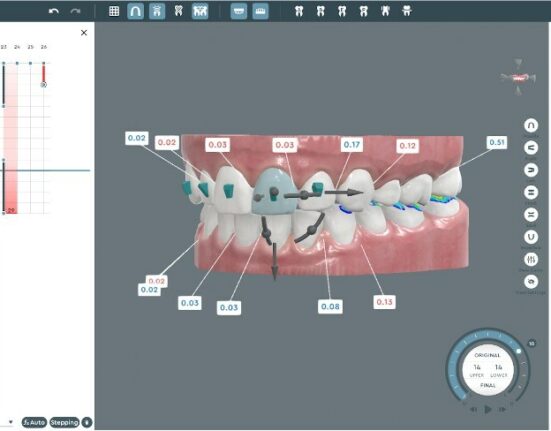Screen dimensions: 551x431
Task: Select third tooth movement tool icon
Action: (x=342, y=11)
